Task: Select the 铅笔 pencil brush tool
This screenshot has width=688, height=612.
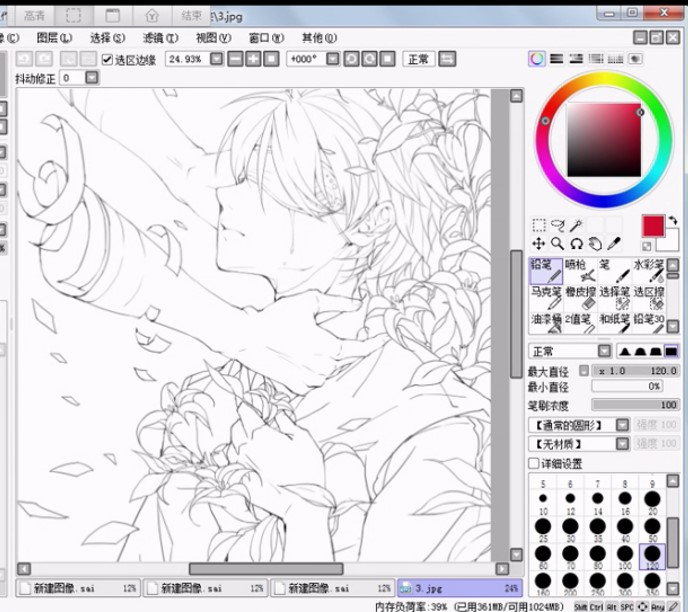Action: coord(545,271)
